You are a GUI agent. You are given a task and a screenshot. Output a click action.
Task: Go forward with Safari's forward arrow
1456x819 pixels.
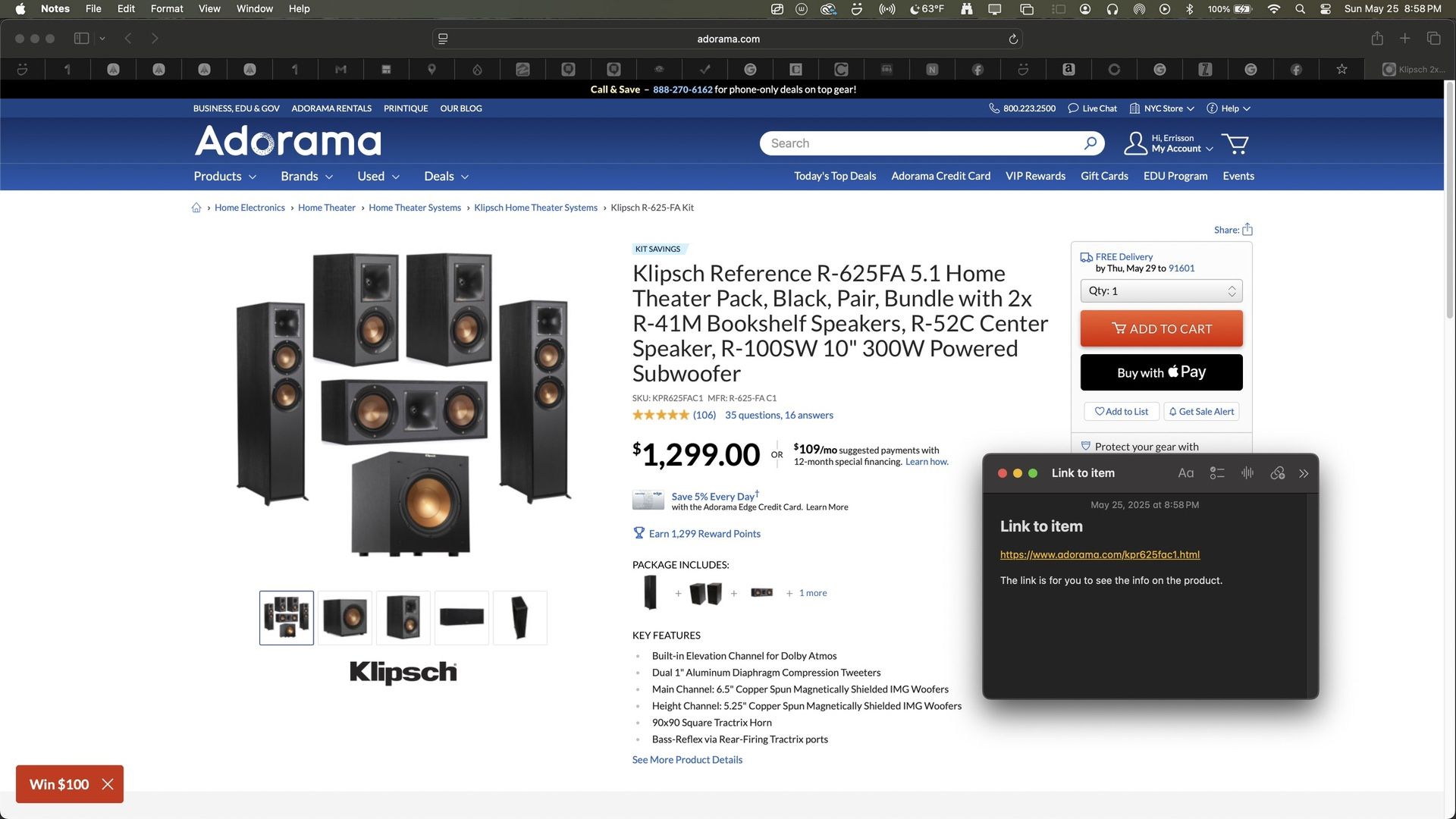point(155,39)
